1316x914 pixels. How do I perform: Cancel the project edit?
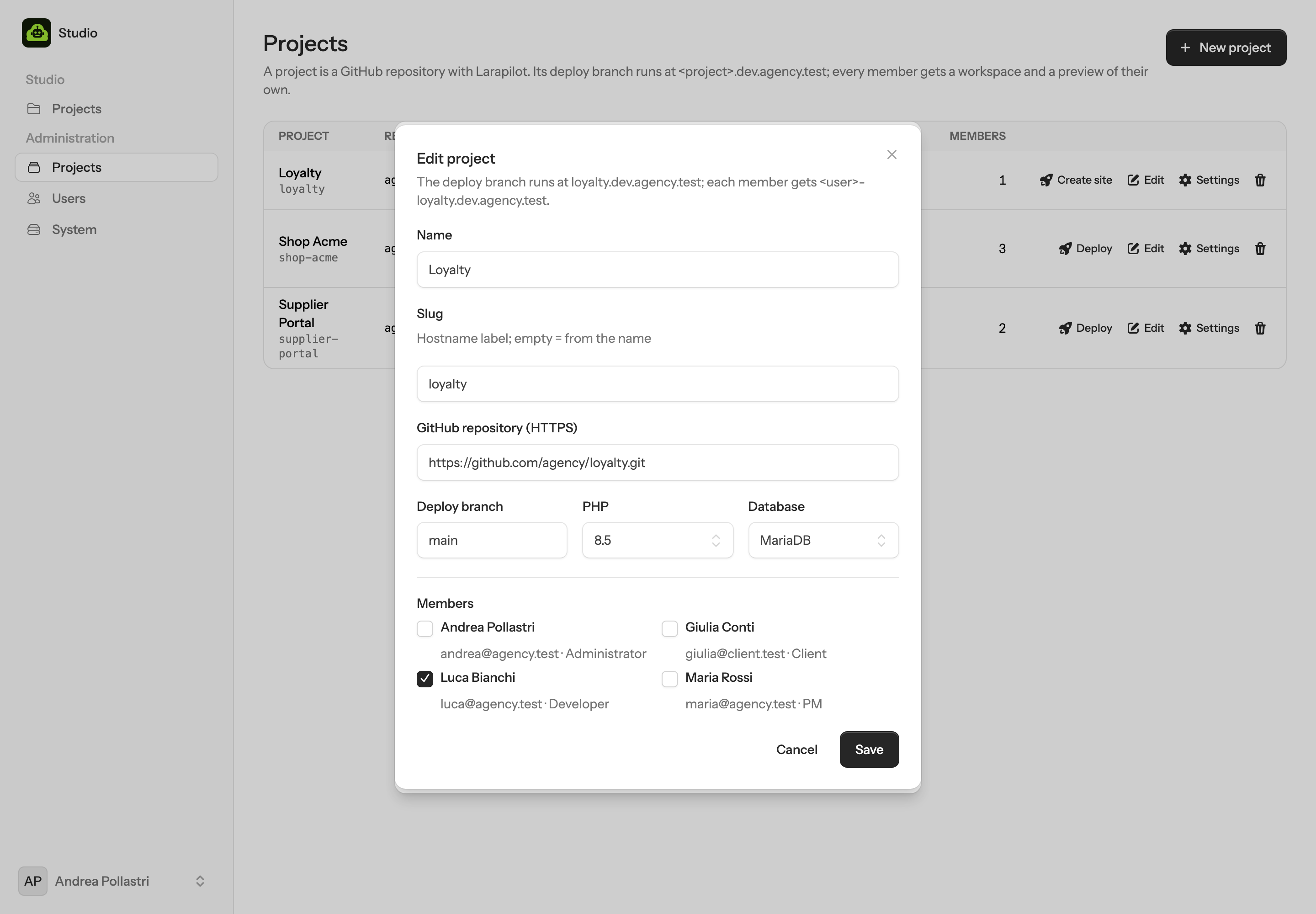796,749
